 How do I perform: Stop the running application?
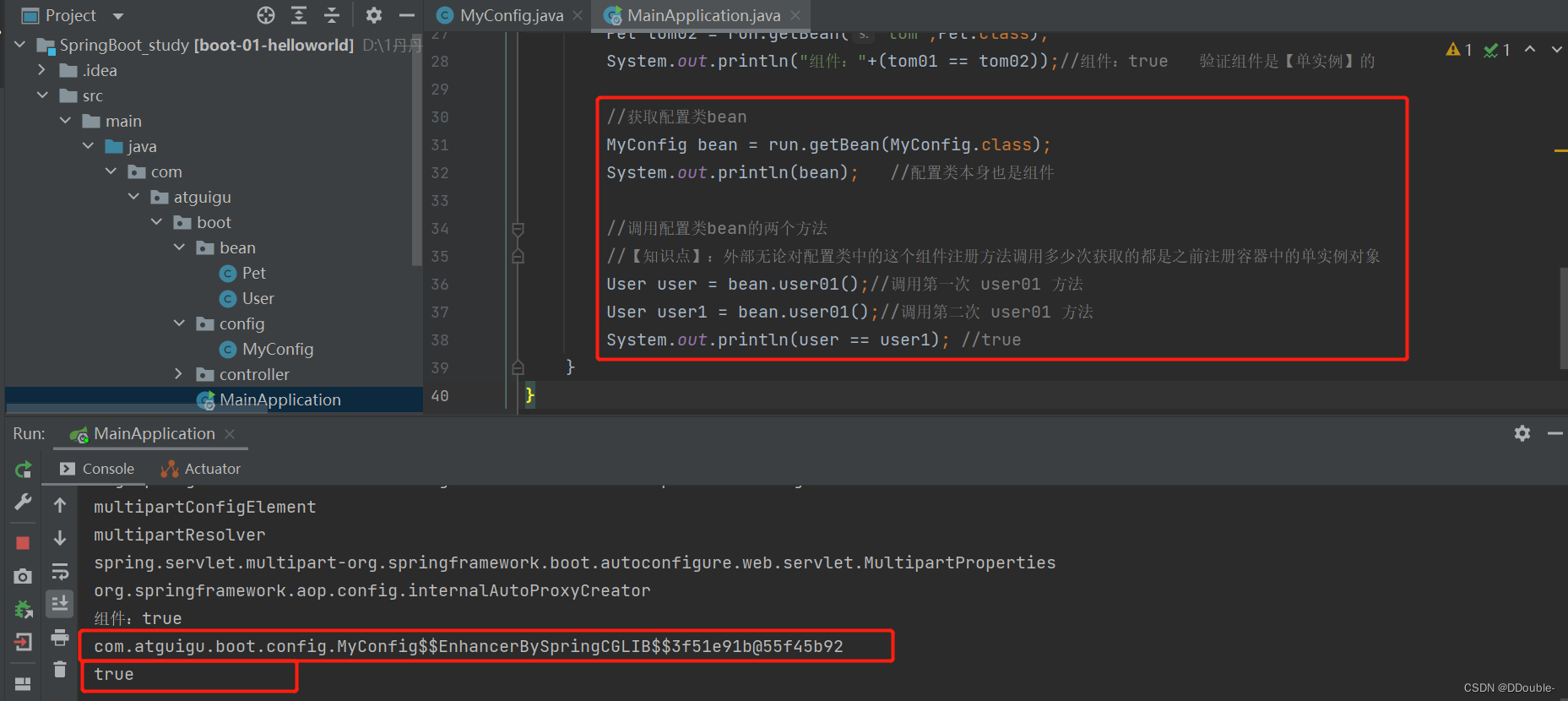coord(23,542)
